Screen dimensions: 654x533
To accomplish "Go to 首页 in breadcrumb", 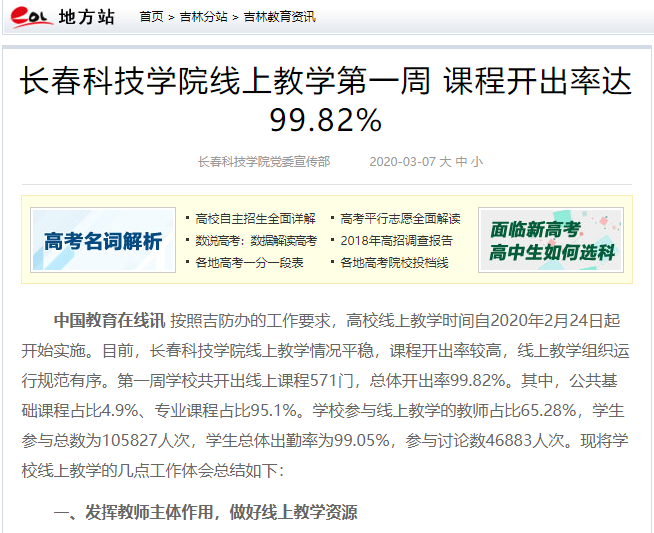I will pos(151,17).
